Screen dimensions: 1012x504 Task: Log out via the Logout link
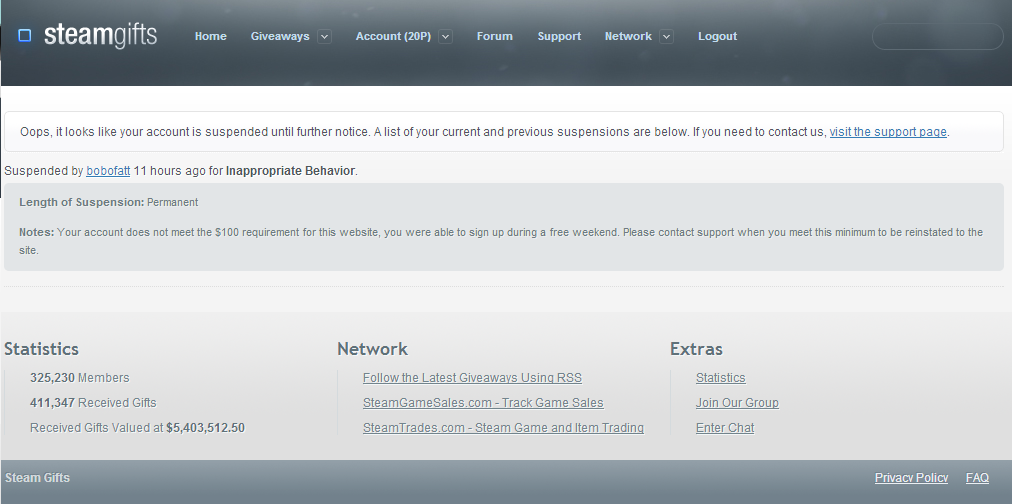point(717,37)
